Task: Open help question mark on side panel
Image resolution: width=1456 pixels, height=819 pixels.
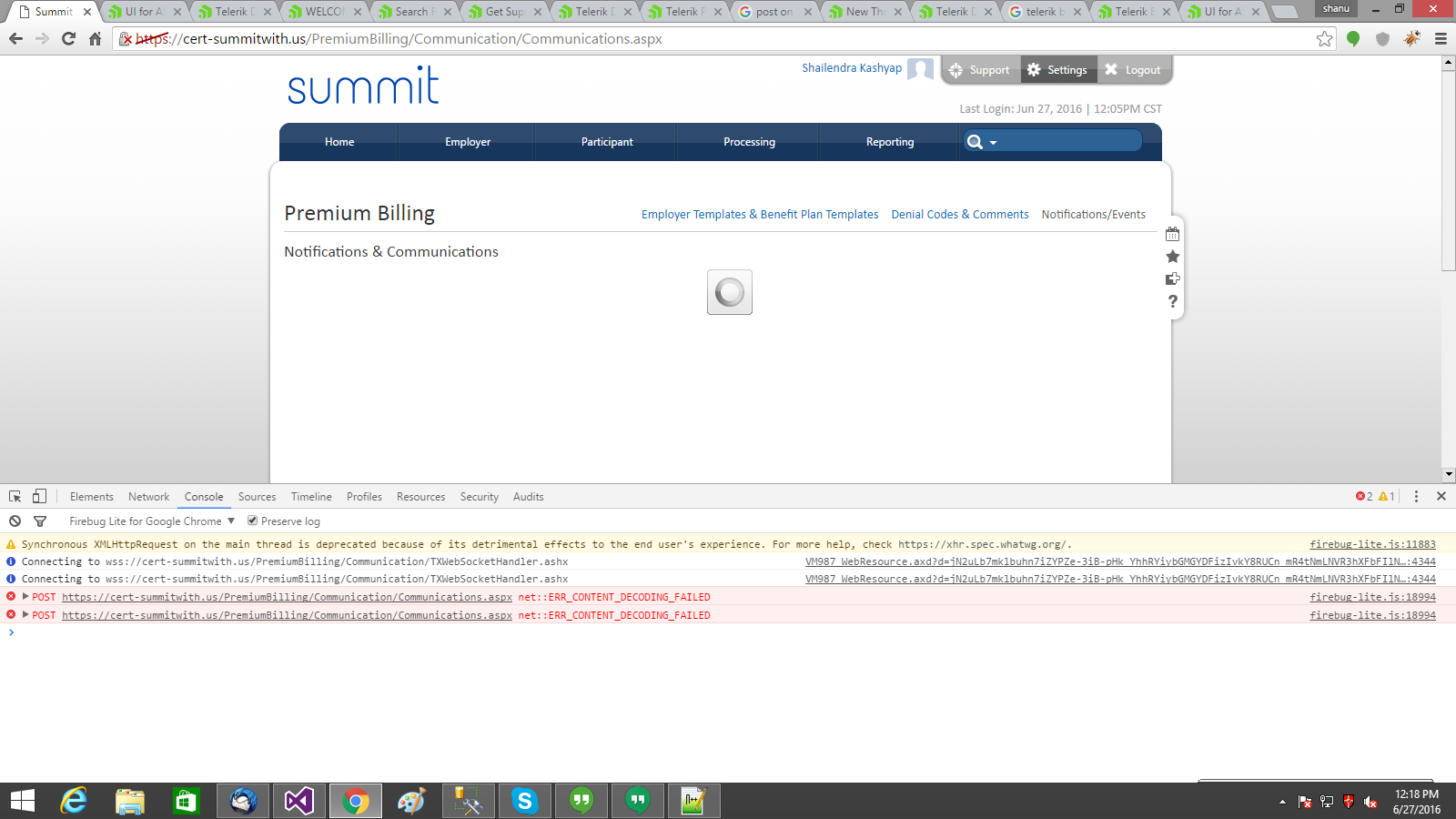Action: click(1173, 301)
